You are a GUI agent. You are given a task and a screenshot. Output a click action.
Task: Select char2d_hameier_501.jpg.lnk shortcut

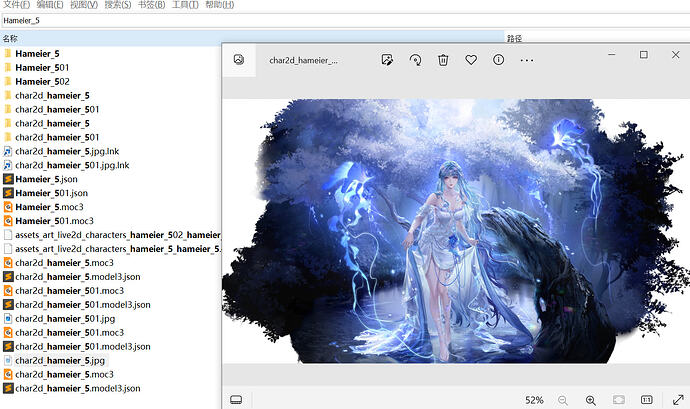(72, 166)
